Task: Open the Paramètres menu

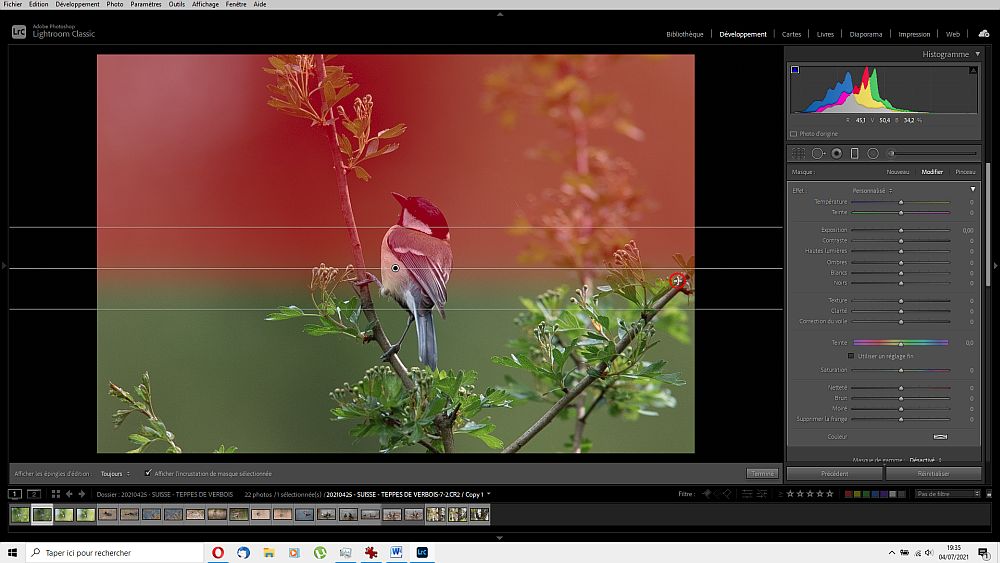Action: (x=146, y=5)
